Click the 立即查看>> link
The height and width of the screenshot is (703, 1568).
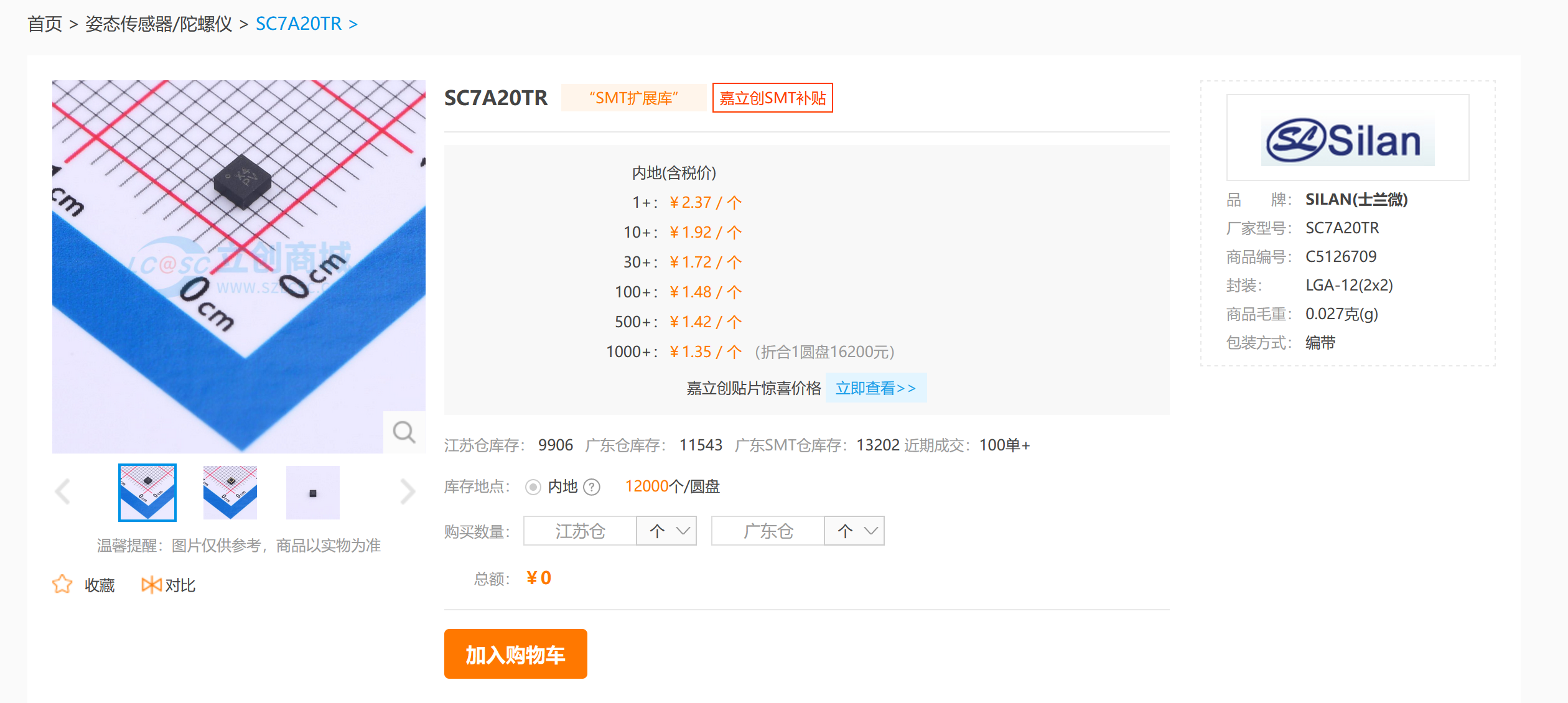(x=875, y=388)
